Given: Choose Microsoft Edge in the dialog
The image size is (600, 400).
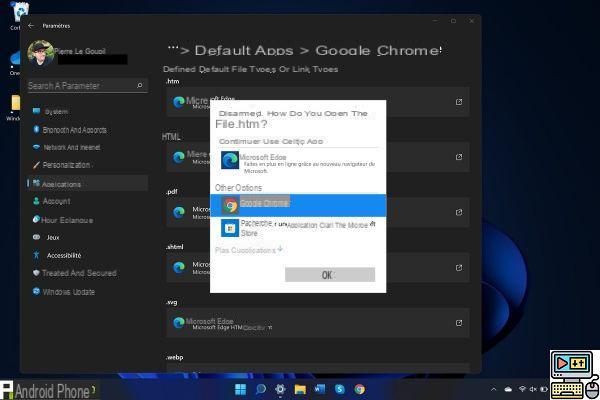Looking at the screenshot, I should [298, 163].
